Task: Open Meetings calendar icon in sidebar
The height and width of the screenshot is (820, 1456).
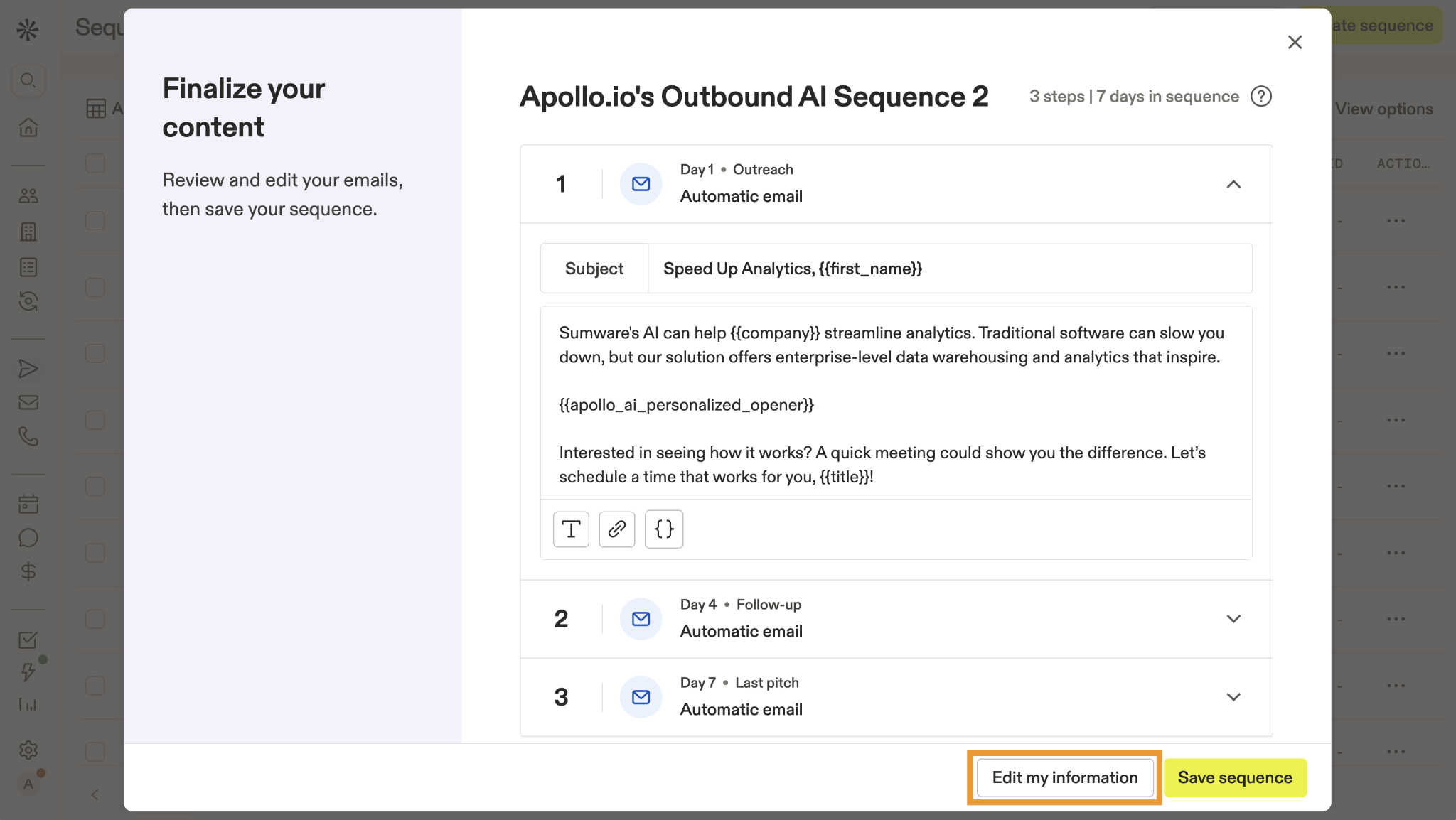Action: click(x=28, y=504)
